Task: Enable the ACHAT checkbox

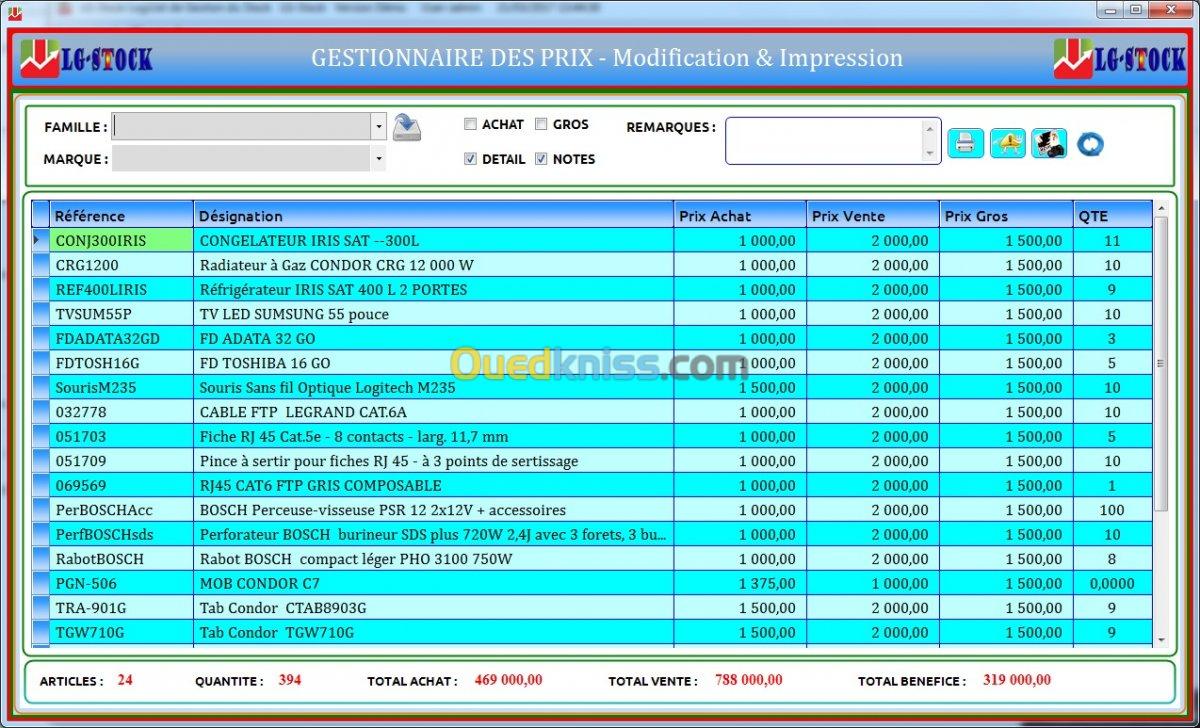Action: [x=470, y=124]
